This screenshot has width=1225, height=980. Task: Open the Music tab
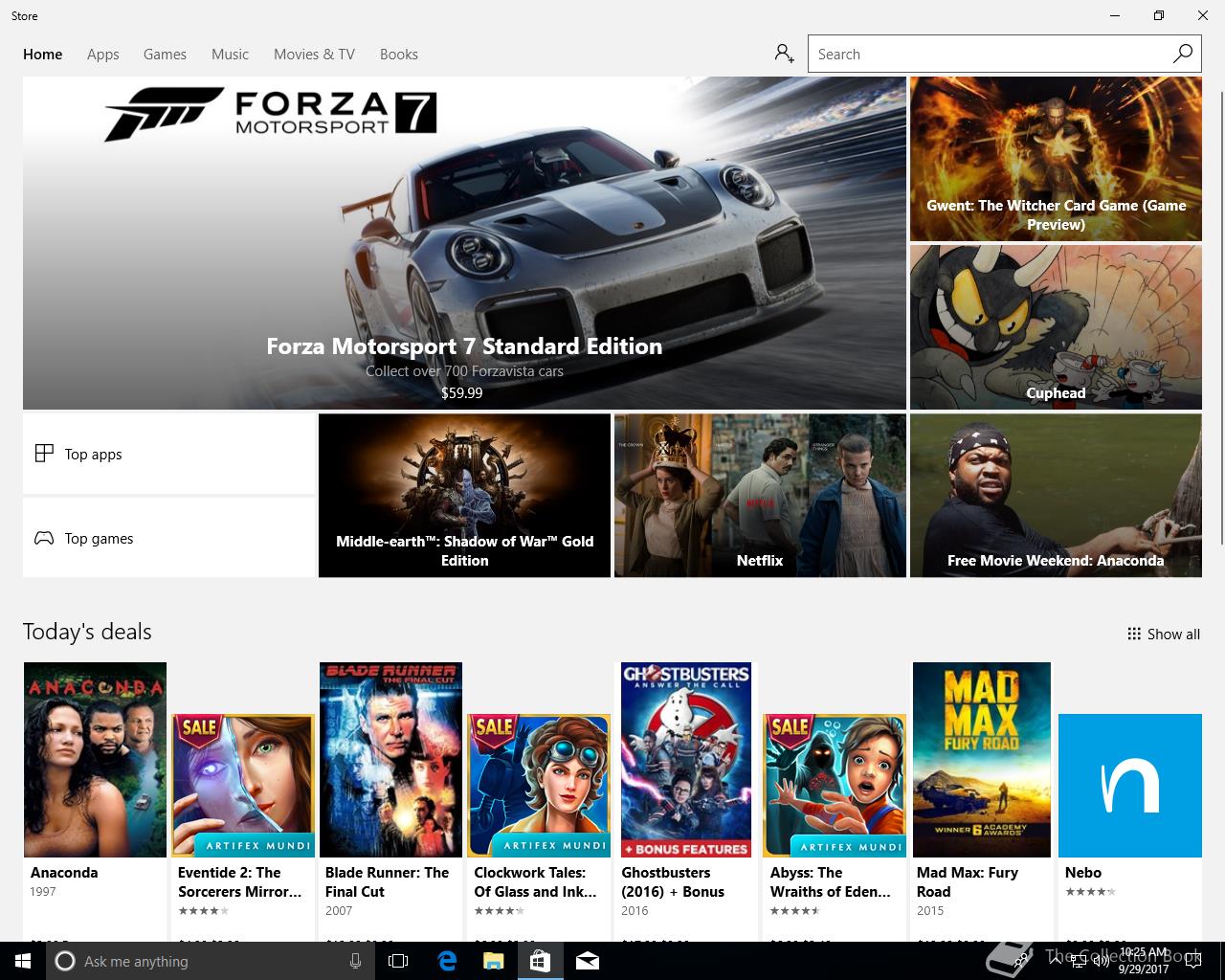(x=230, y=55)
